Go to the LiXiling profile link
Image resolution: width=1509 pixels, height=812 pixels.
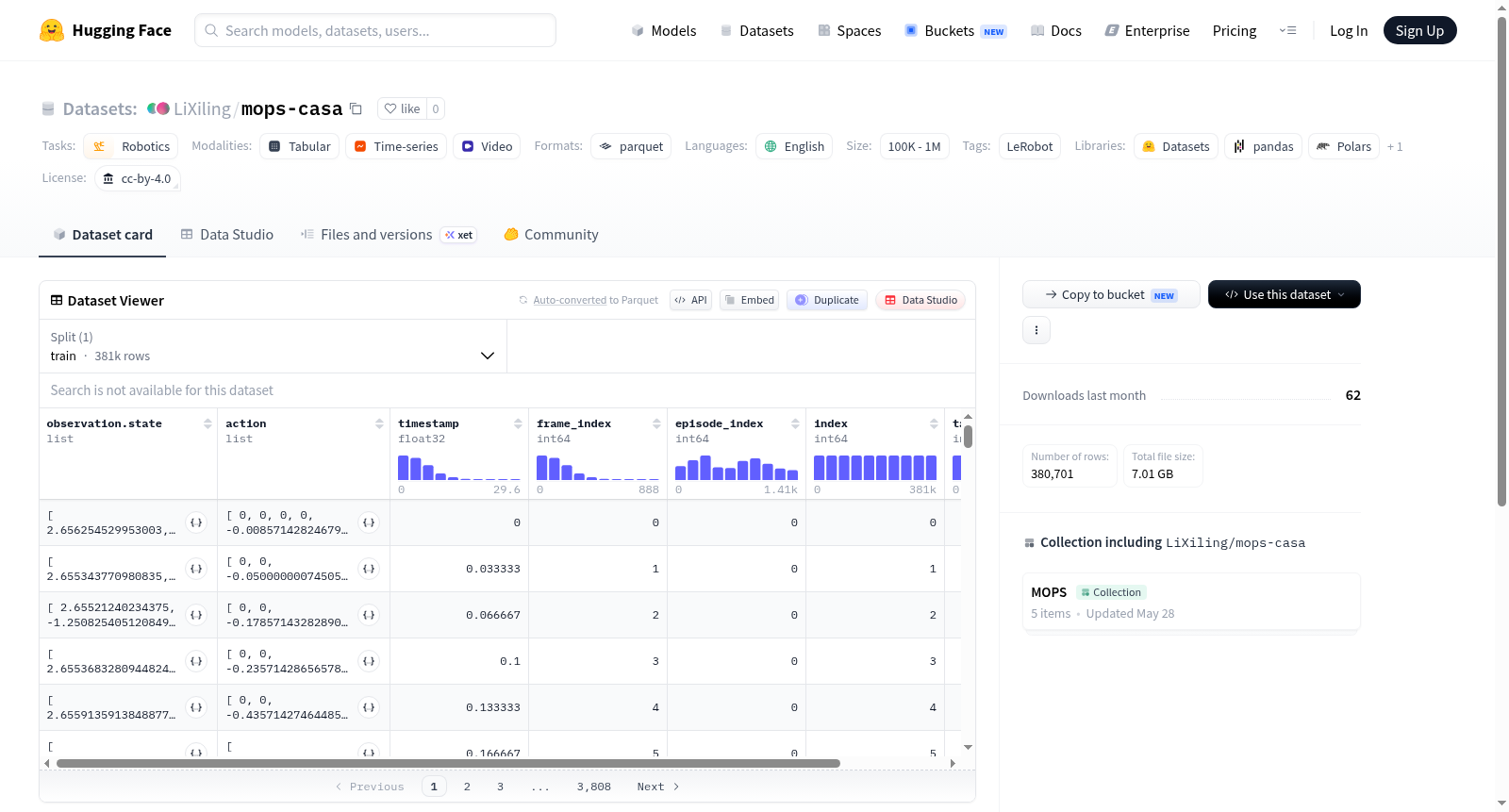click(x=202, y=108)
